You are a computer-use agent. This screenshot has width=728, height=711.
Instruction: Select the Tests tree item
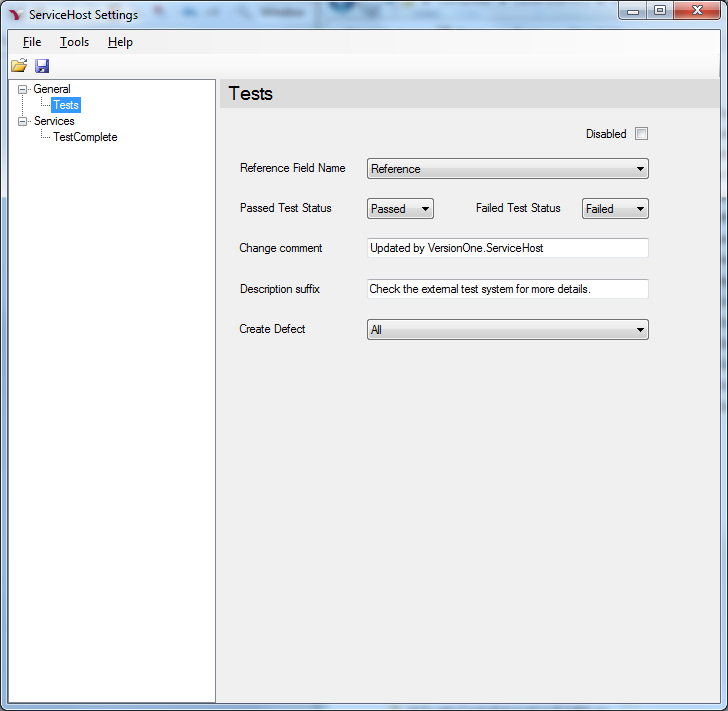pyautogui.click(x=66, y=105)
